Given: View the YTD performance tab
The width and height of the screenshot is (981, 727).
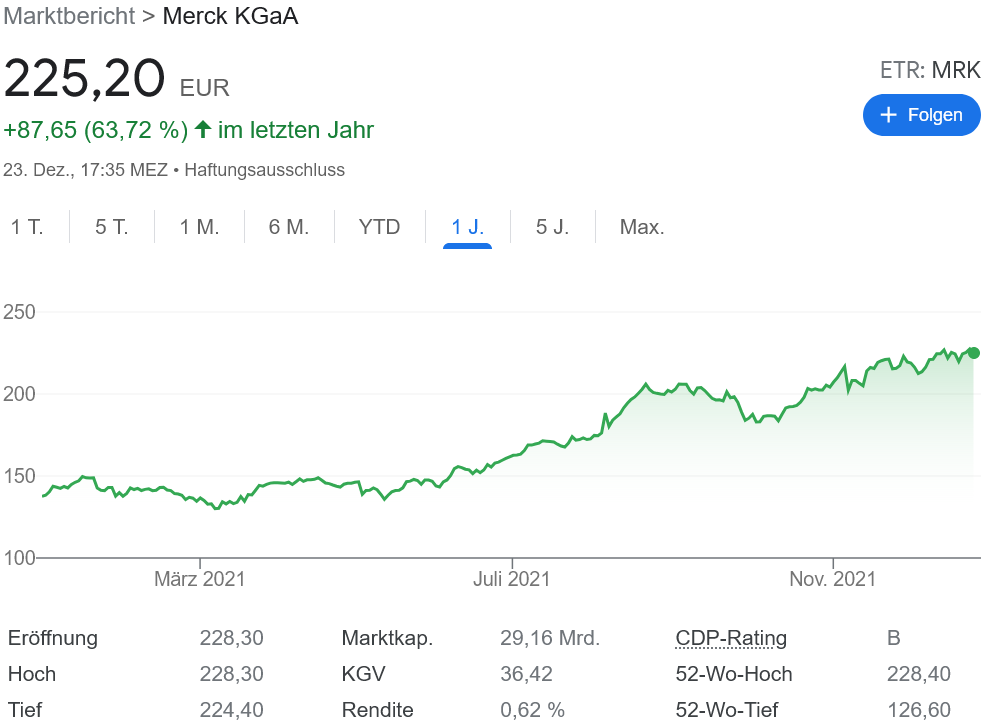Looking at the screenshot, I should point(379,227).
